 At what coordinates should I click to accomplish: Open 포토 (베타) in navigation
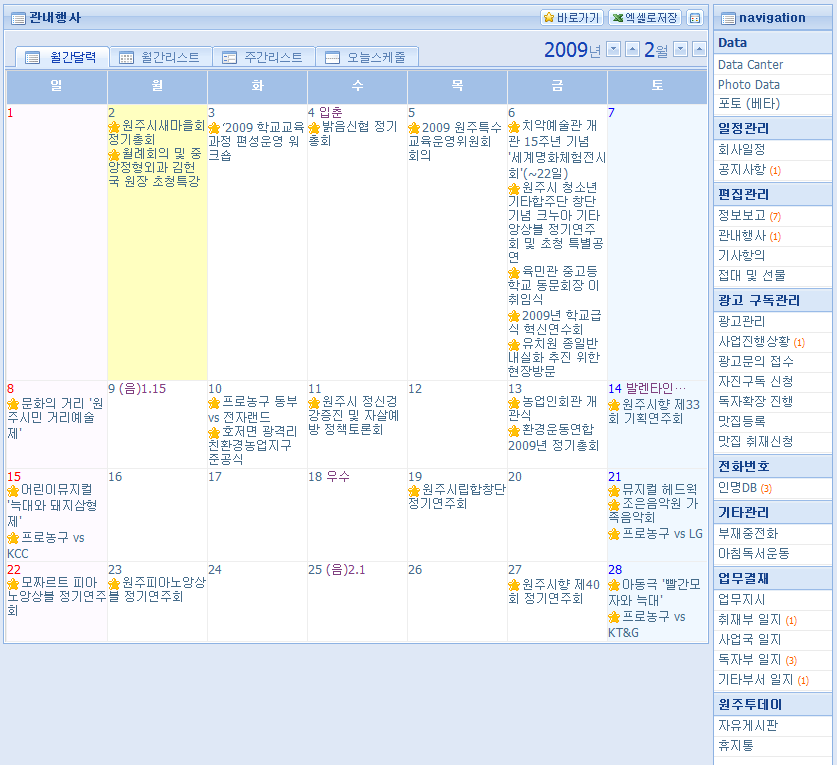pos(749,104)
